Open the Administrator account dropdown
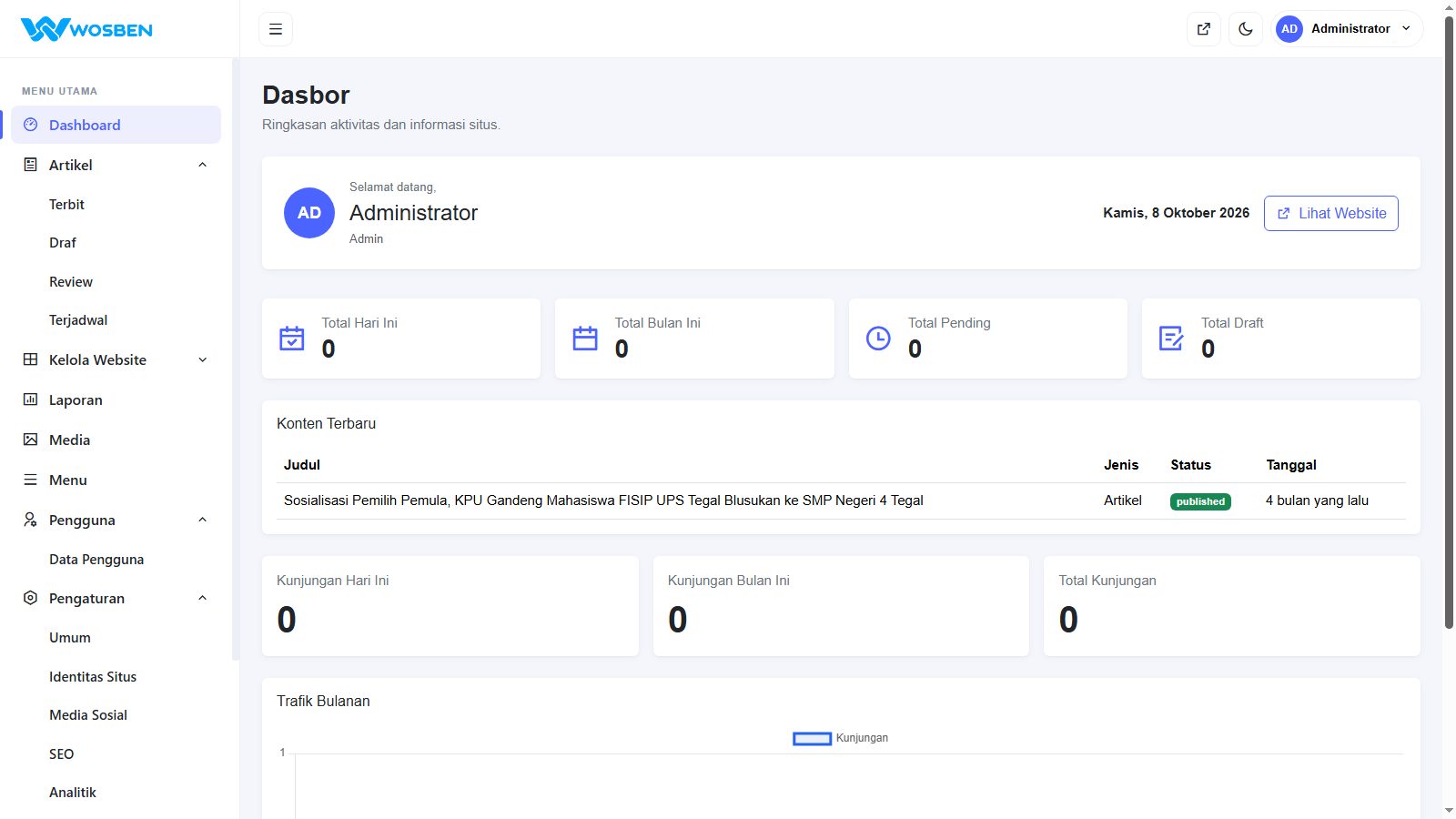 (1347, 29)
